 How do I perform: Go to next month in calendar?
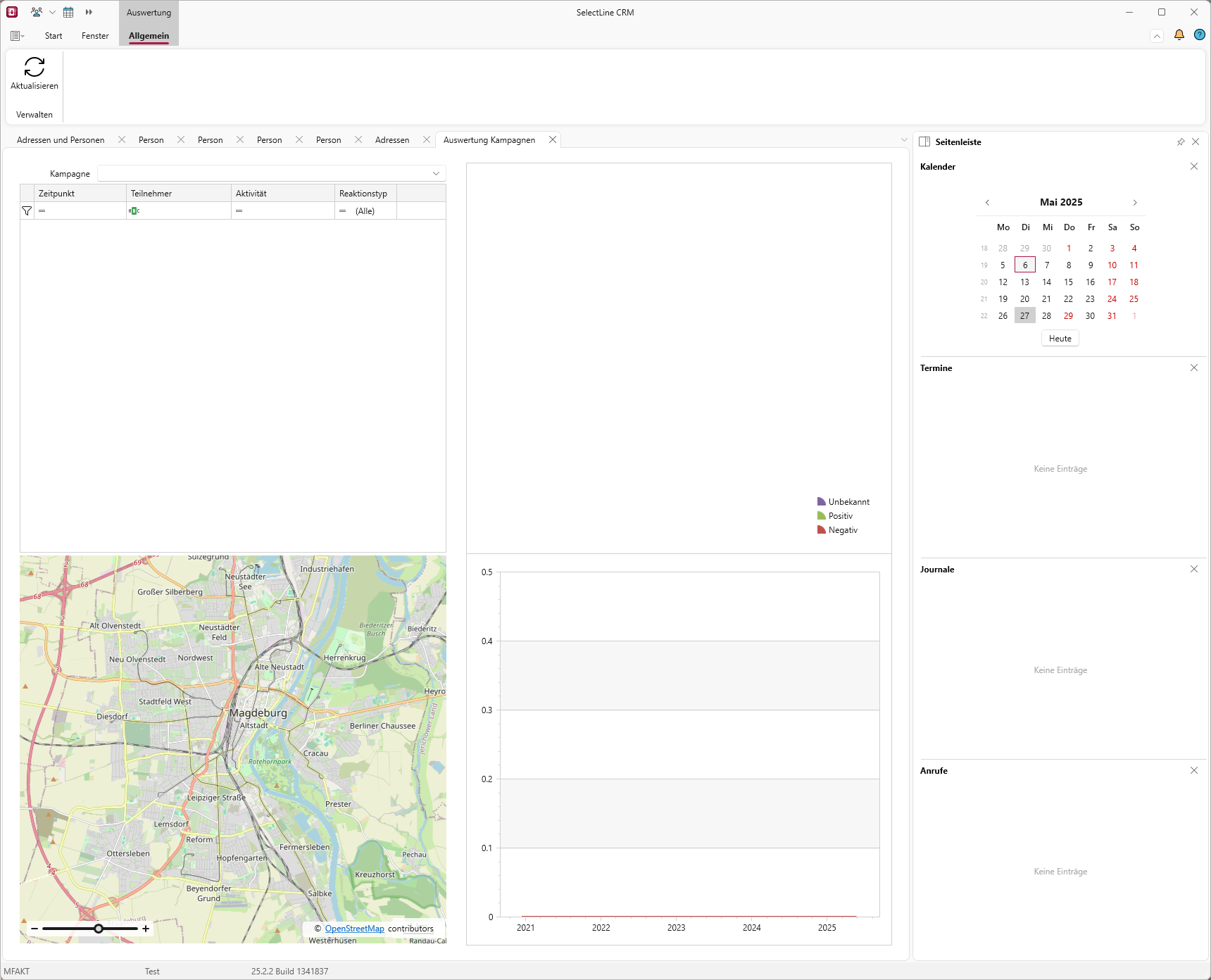point(1135,203)
